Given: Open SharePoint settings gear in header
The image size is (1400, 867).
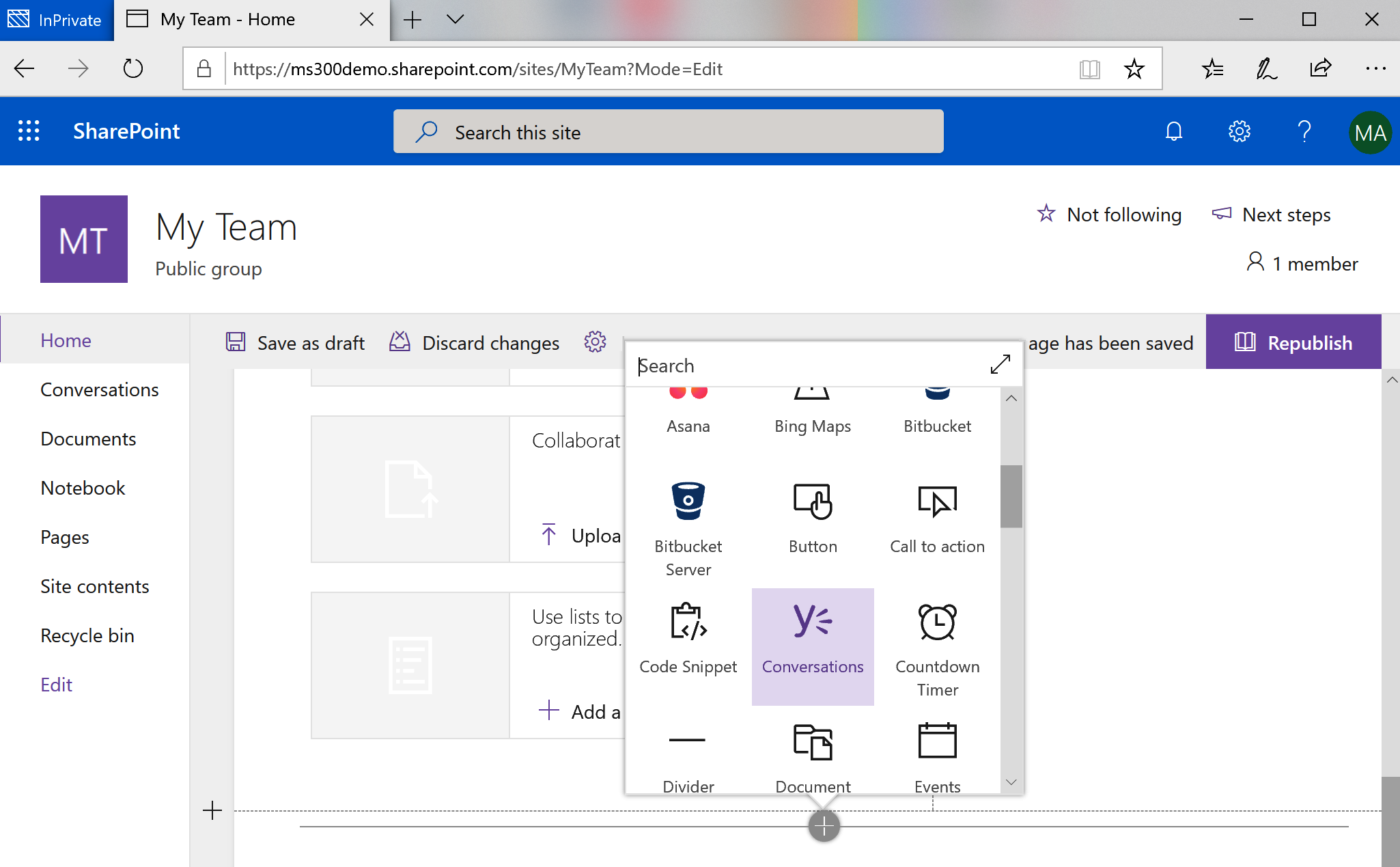Looking at the screenshot, I should [x=1239, y=131].
